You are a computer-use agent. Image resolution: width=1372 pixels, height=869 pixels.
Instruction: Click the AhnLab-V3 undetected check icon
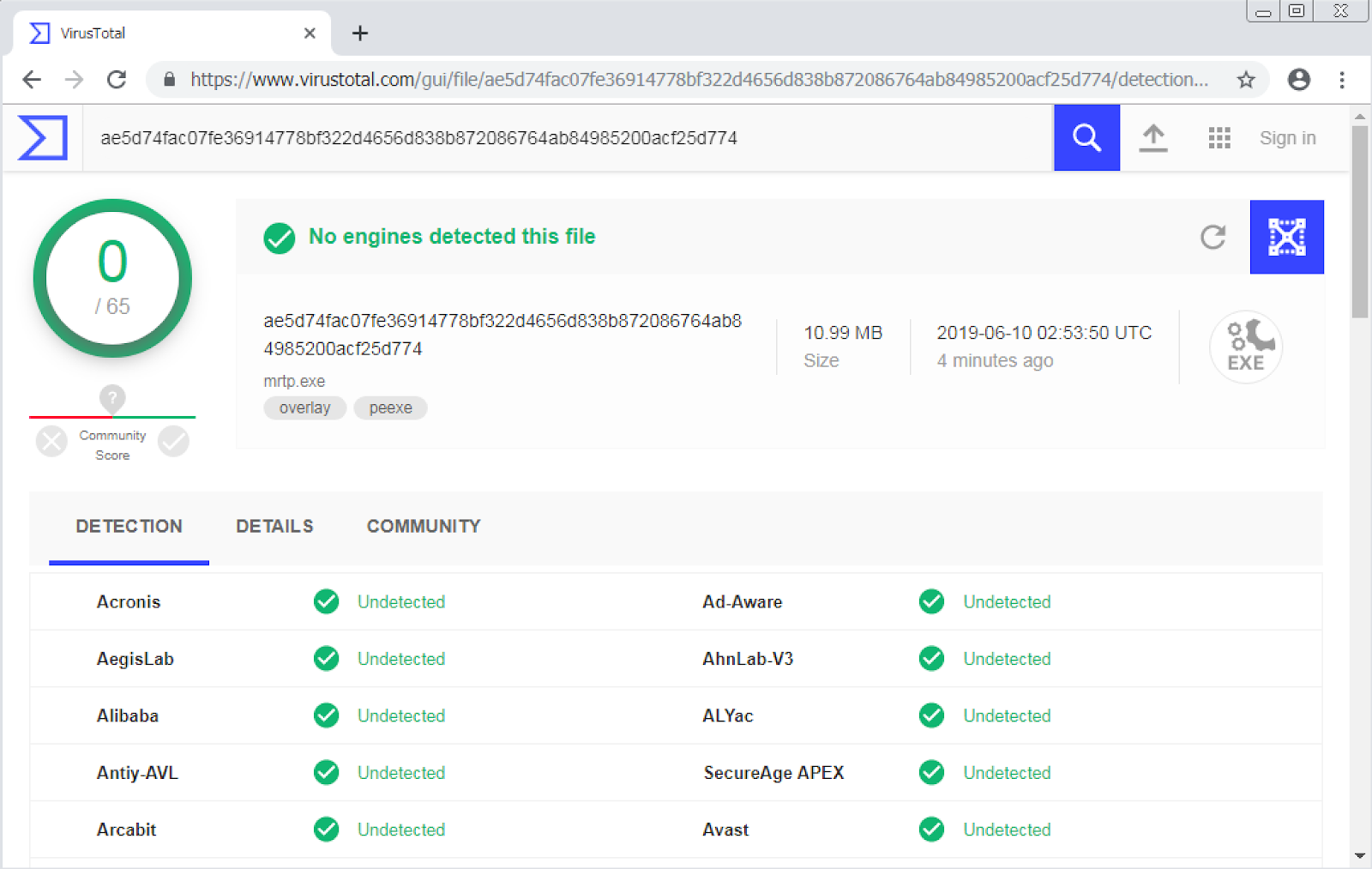click(x=931, y=659)
